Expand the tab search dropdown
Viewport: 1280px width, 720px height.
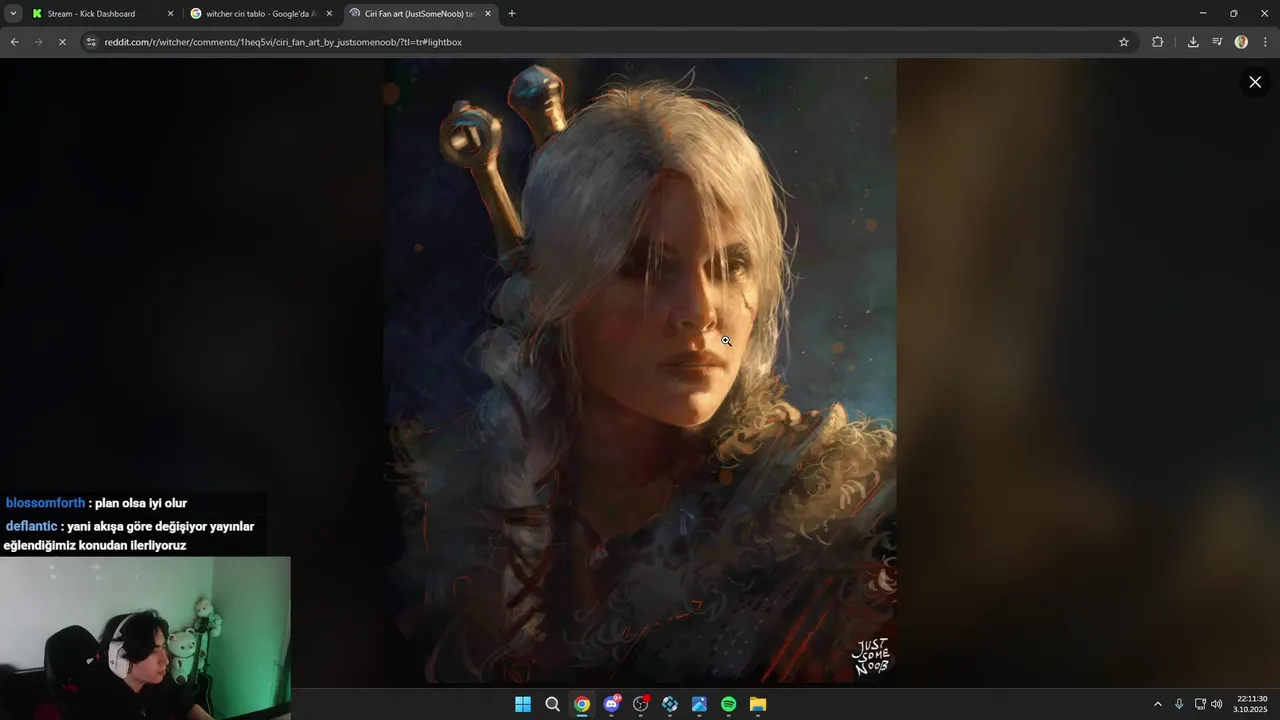[x=13, y=14]
